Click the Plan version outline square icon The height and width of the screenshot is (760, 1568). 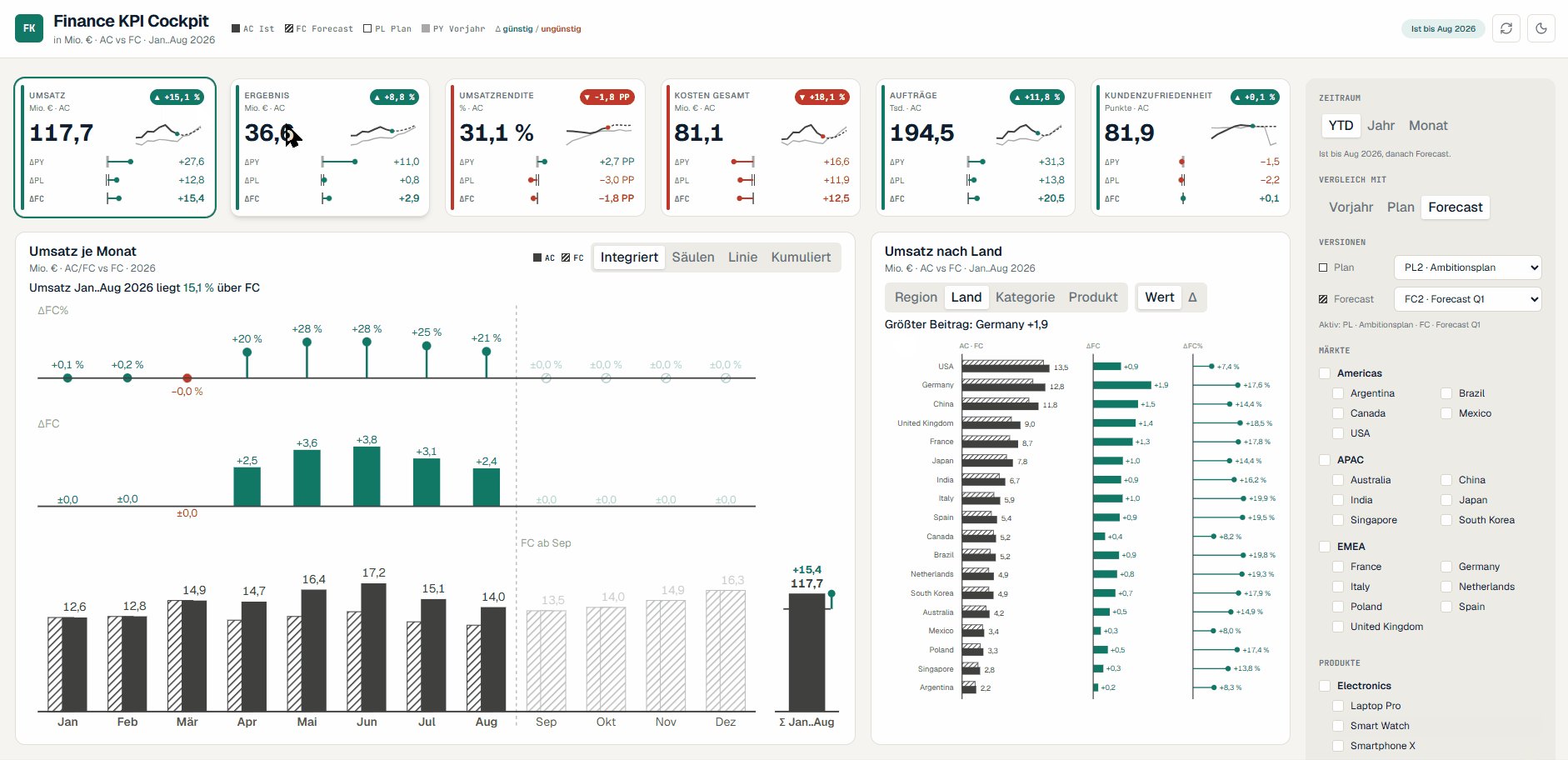click(x=1323, y=267)
